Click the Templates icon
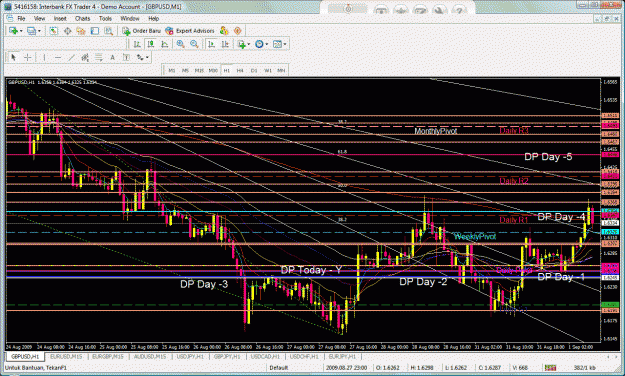This screenshot has width=625, height=376. tap(277, 44)
